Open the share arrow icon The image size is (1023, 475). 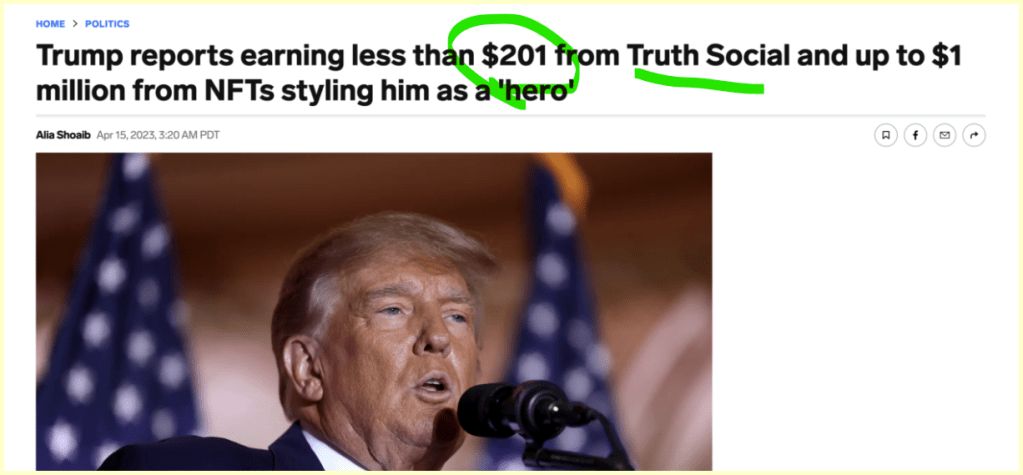point(974,135)
